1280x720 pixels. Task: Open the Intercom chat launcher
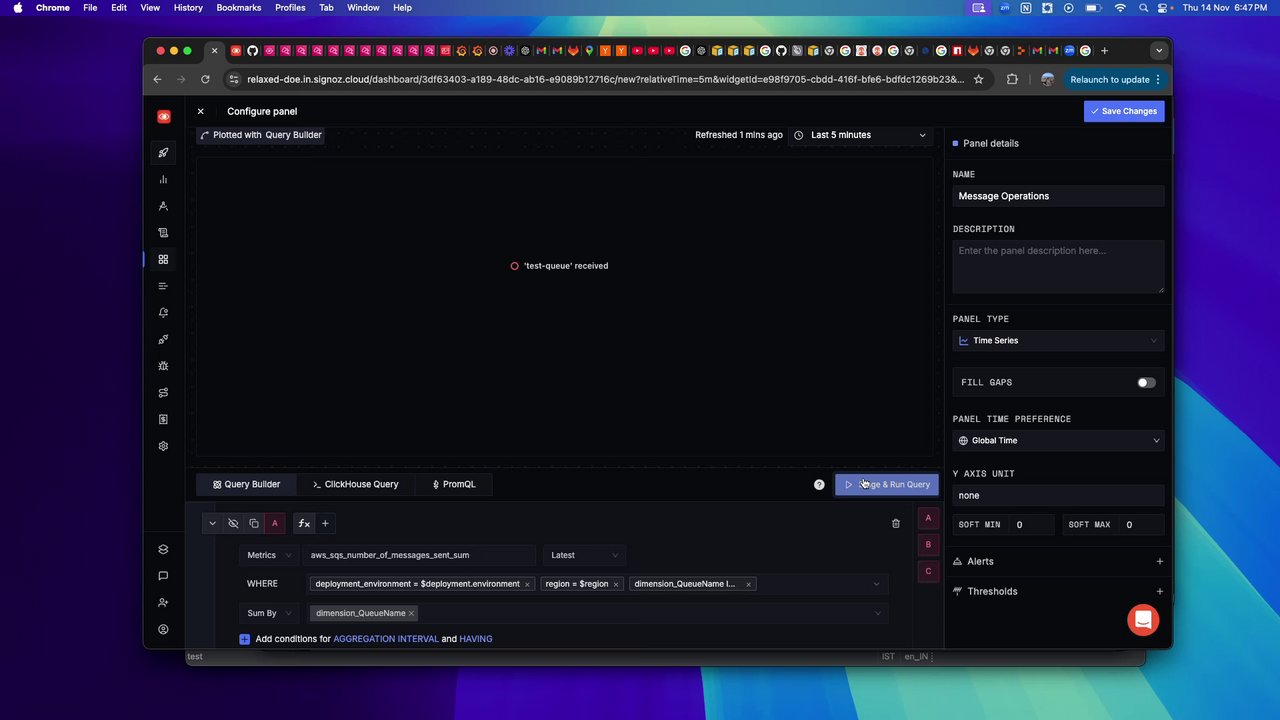coord(1143,620)
